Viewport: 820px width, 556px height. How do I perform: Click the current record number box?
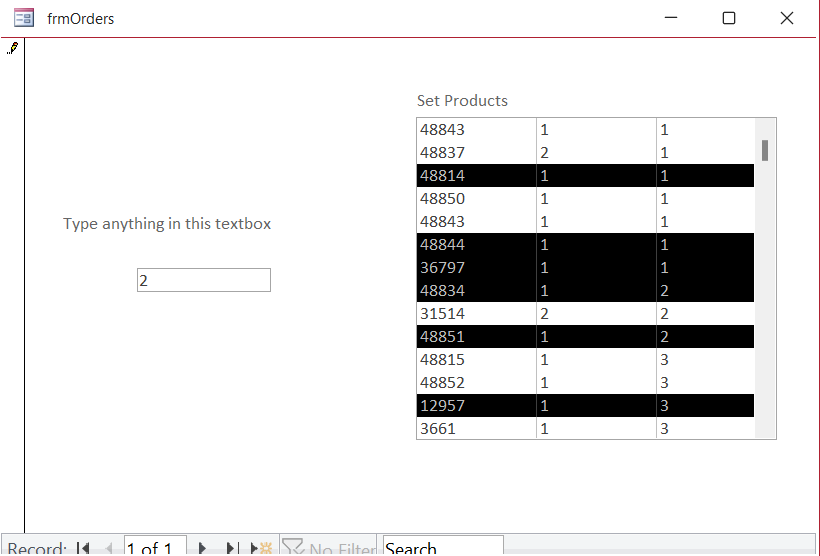[x=155, y=546]
